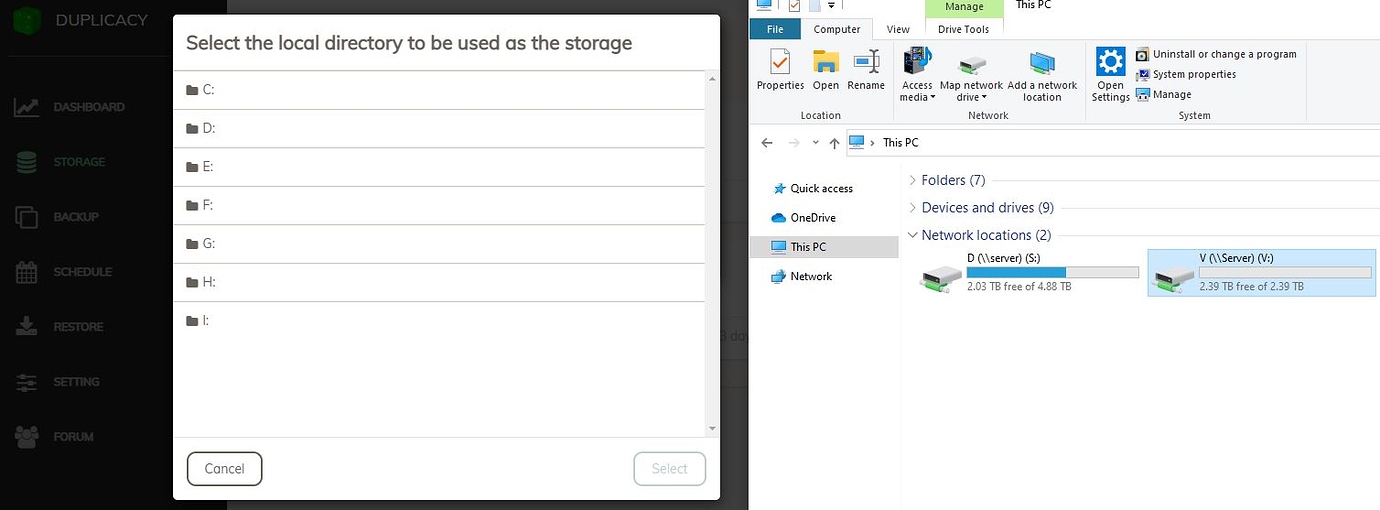Click the Manage contextual tab header
1380x510 pixels.
coord(964,7)
